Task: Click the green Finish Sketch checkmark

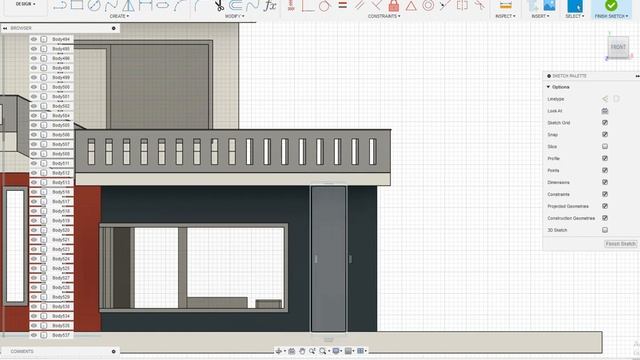Action: (611, 5)
